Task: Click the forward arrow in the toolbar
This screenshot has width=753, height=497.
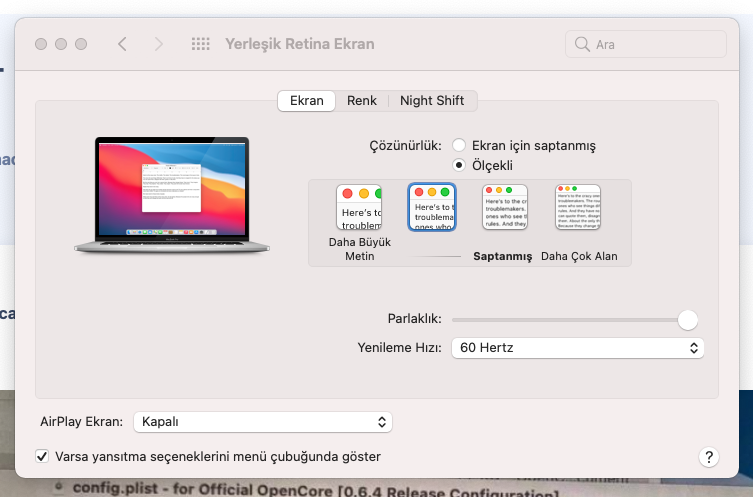Action: pos(158,44)
